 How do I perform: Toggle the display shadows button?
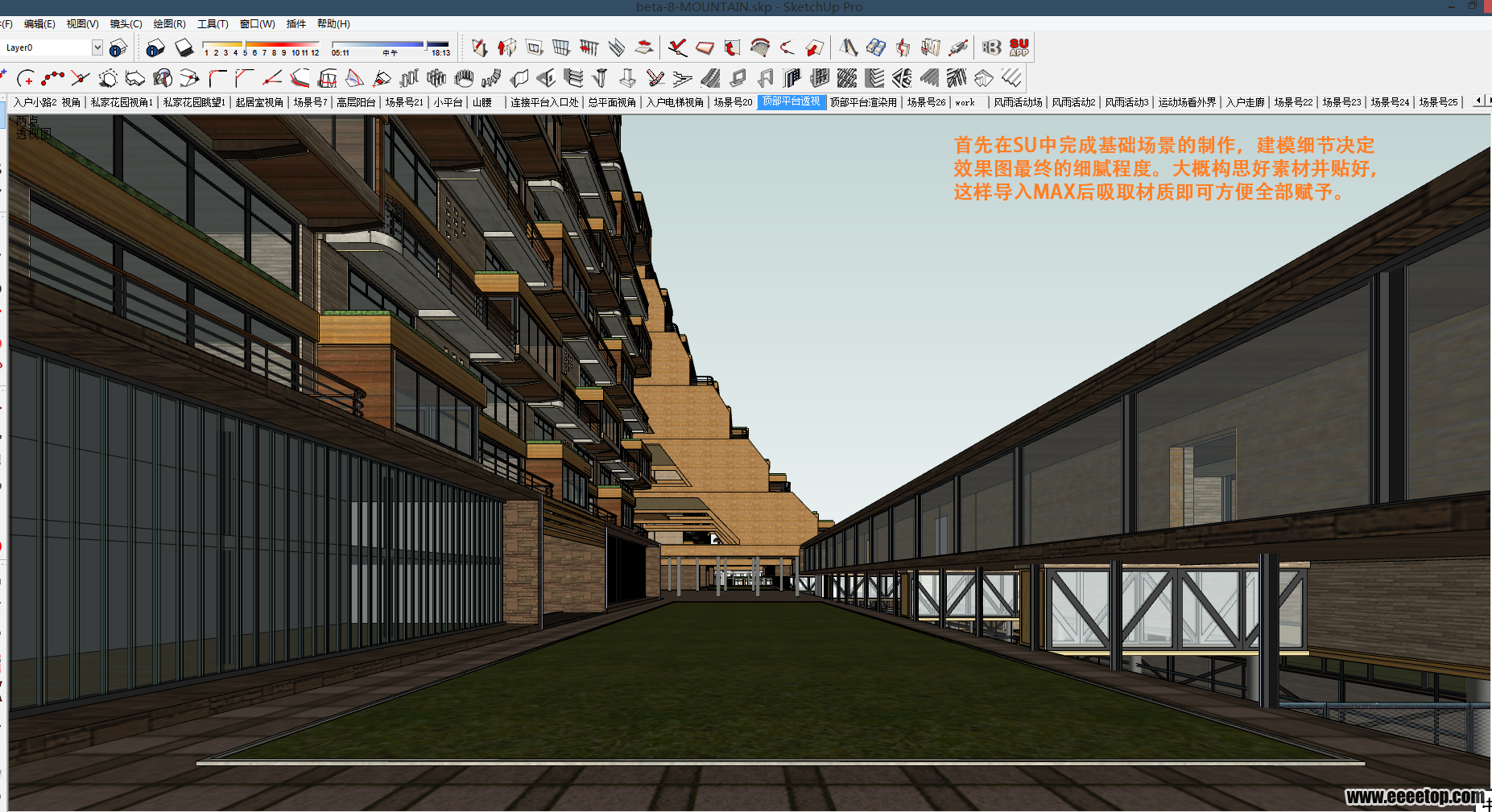[x=184, y=48]
